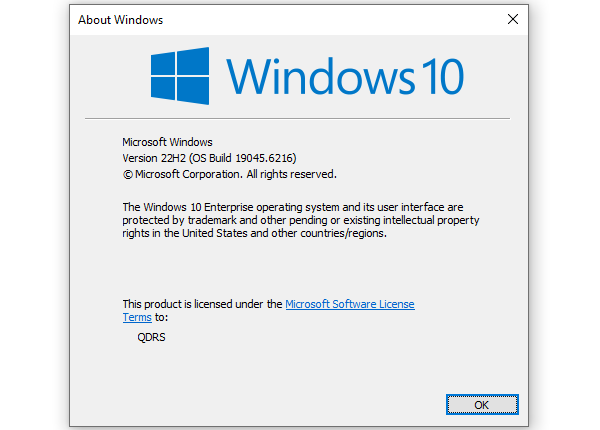Viewport: 600px width, 430px height.
Task: Click the 'Terms' link text
Action: coord(137,317)
